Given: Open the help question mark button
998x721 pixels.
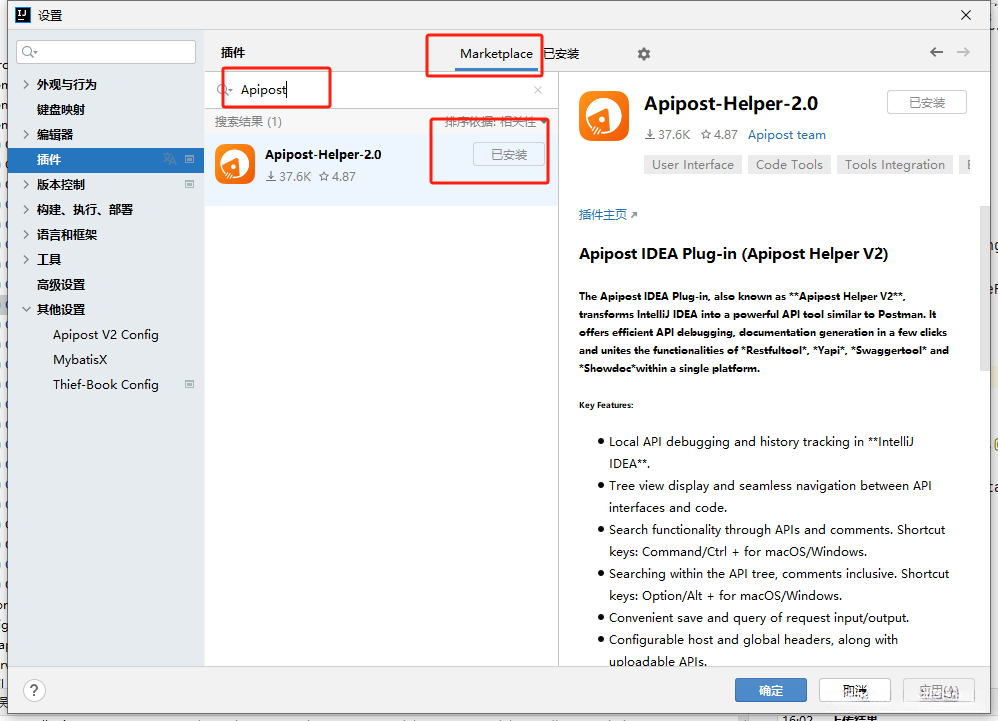Looking at the screenshot, I should 34,690.
